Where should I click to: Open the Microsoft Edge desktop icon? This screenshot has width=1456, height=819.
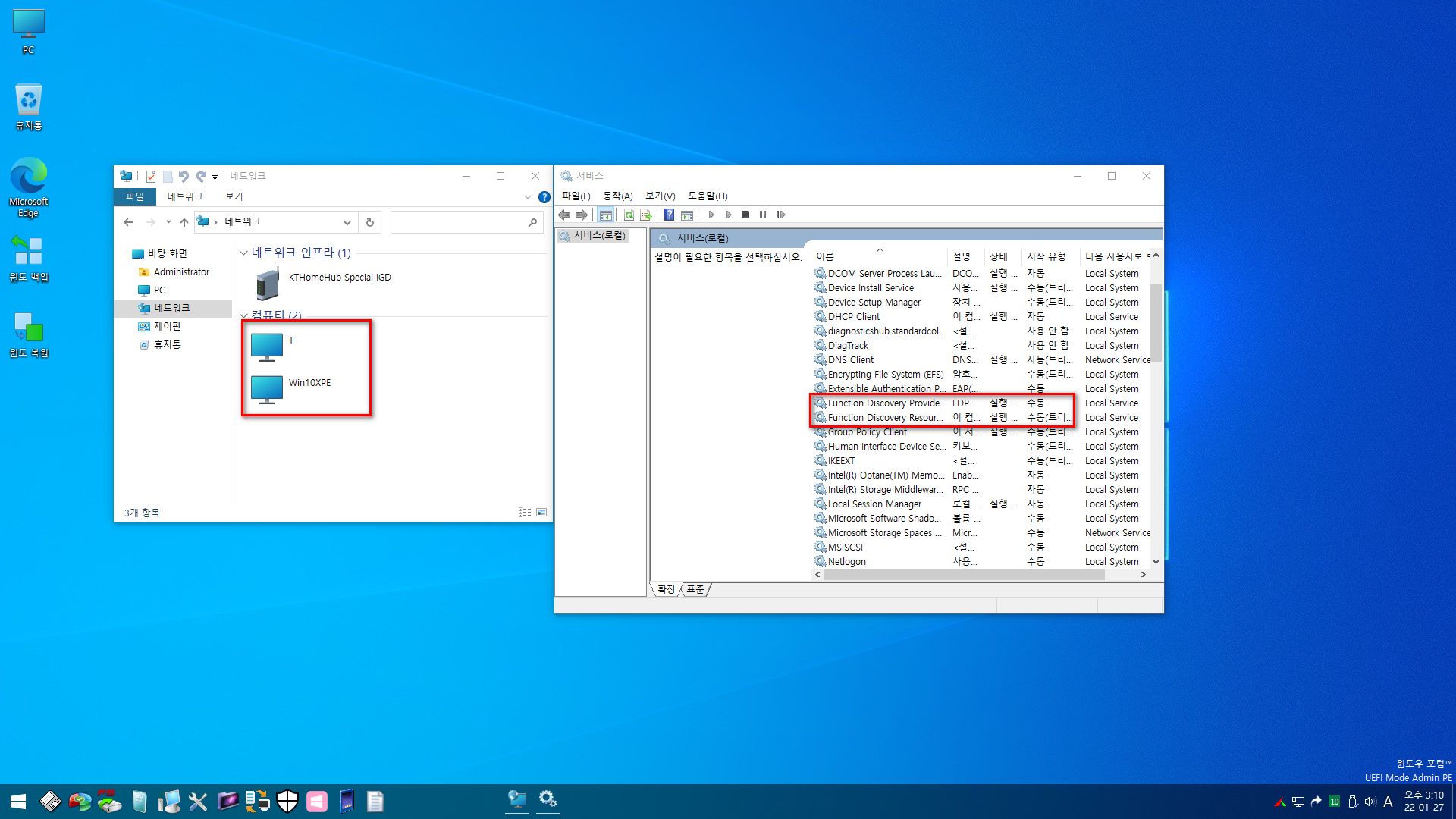(x=28, y=187)
